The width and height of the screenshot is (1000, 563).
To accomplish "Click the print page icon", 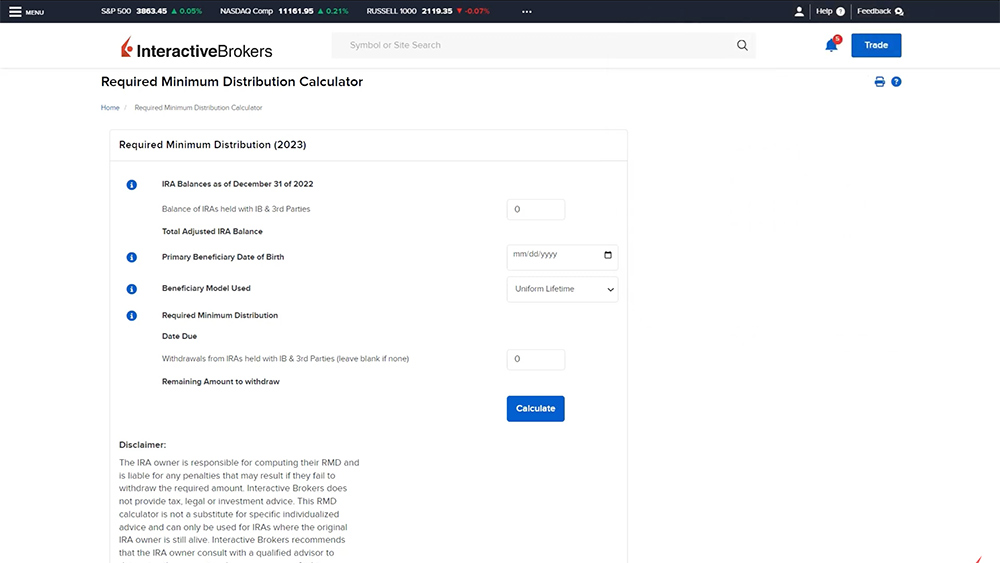I will [x=880, y=82].
